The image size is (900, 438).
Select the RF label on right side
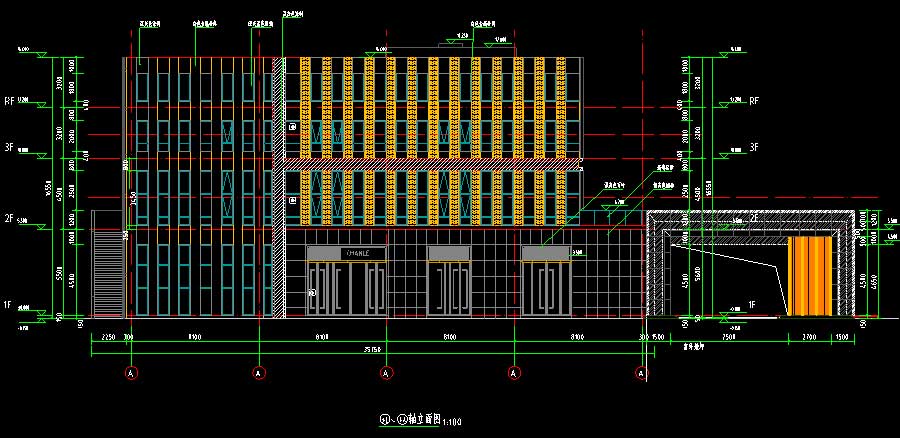755,101
